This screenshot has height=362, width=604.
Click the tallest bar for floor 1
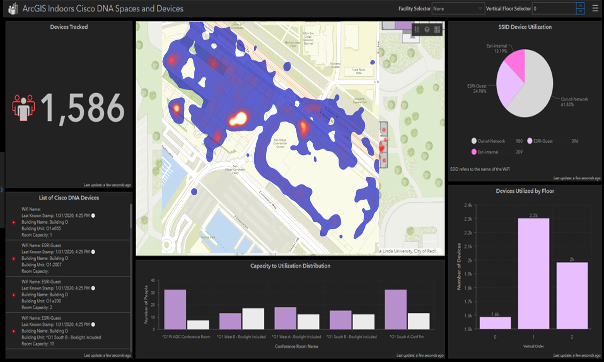[x=534, y=273]
